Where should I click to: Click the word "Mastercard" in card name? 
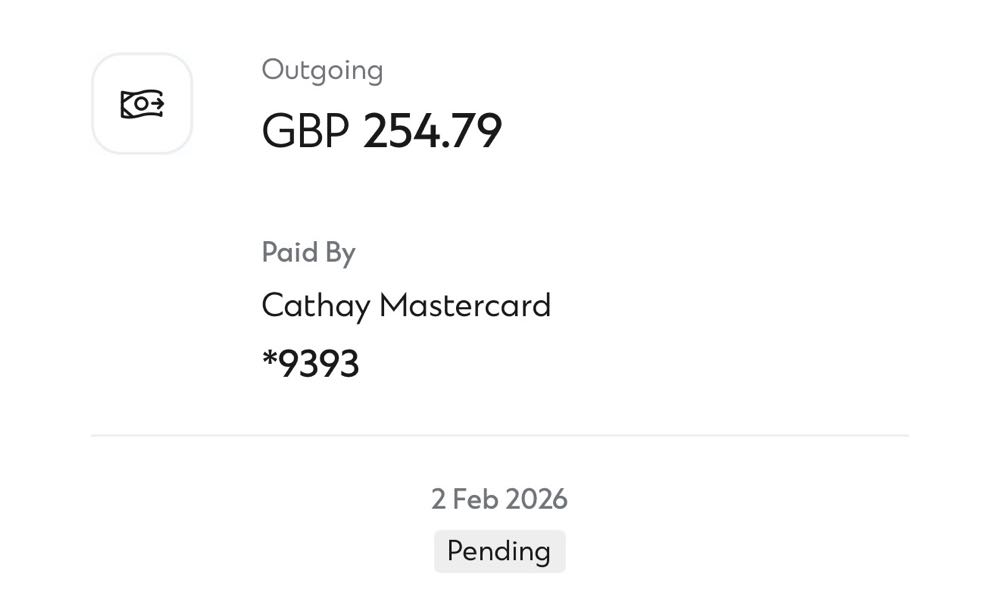coord(465,305)
